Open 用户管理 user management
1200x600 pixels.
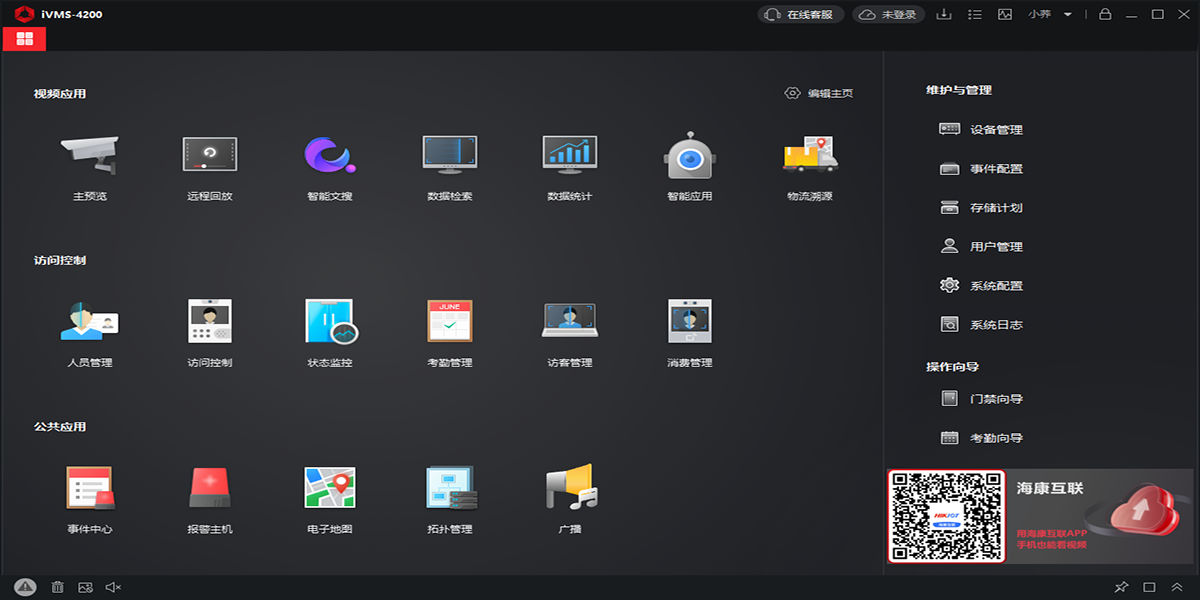pyautogui.click(x=982, y=246)
